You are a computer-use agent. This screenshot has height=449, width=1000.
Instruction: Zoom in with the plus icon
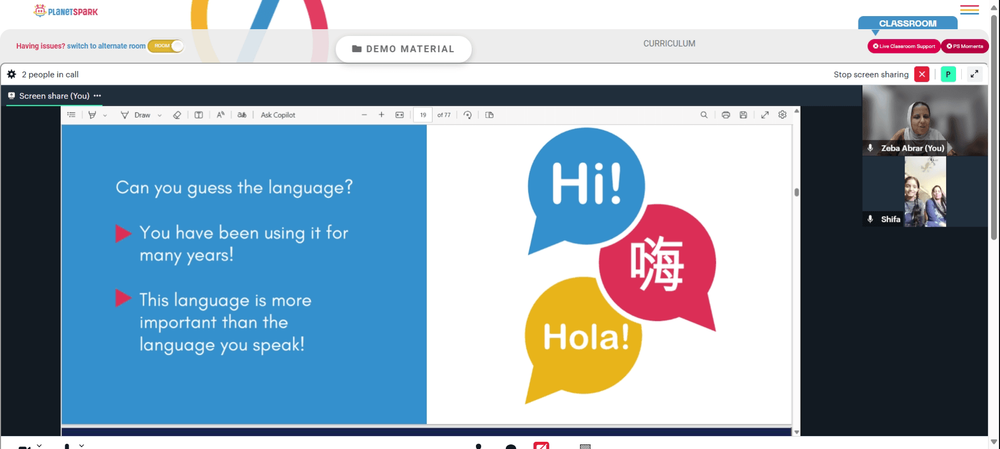coord(381,115)
